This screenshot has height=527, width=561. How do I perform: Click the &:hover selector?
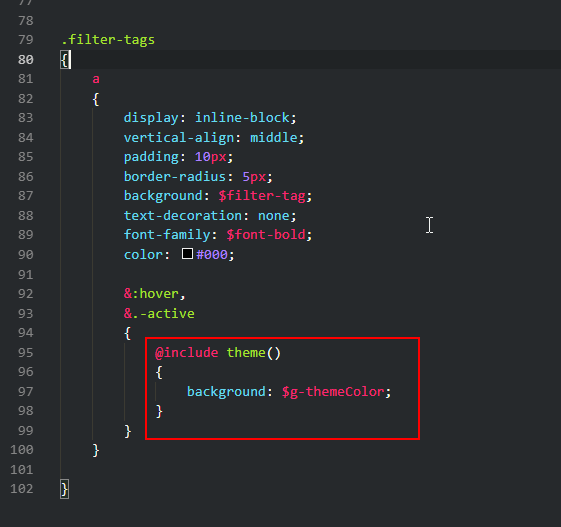151,294
